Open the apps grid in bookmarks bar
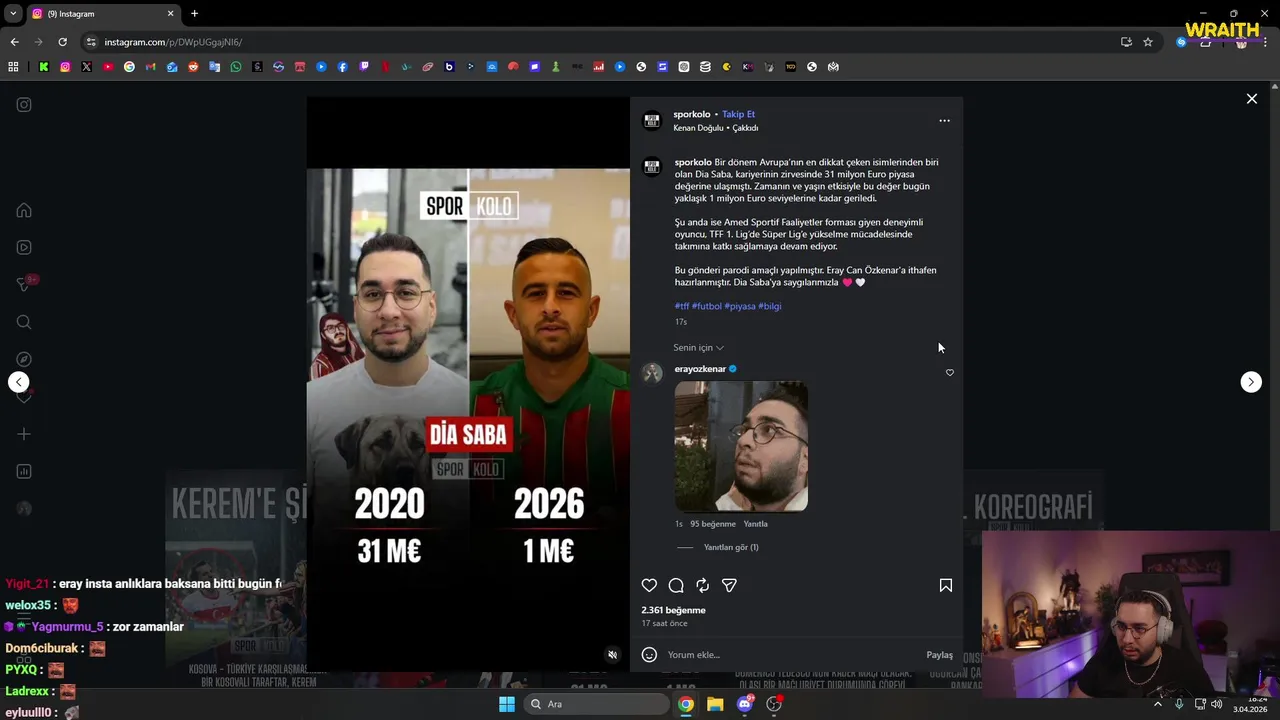The height and width of the screenshot is (720, 1280). coord(13,67)
